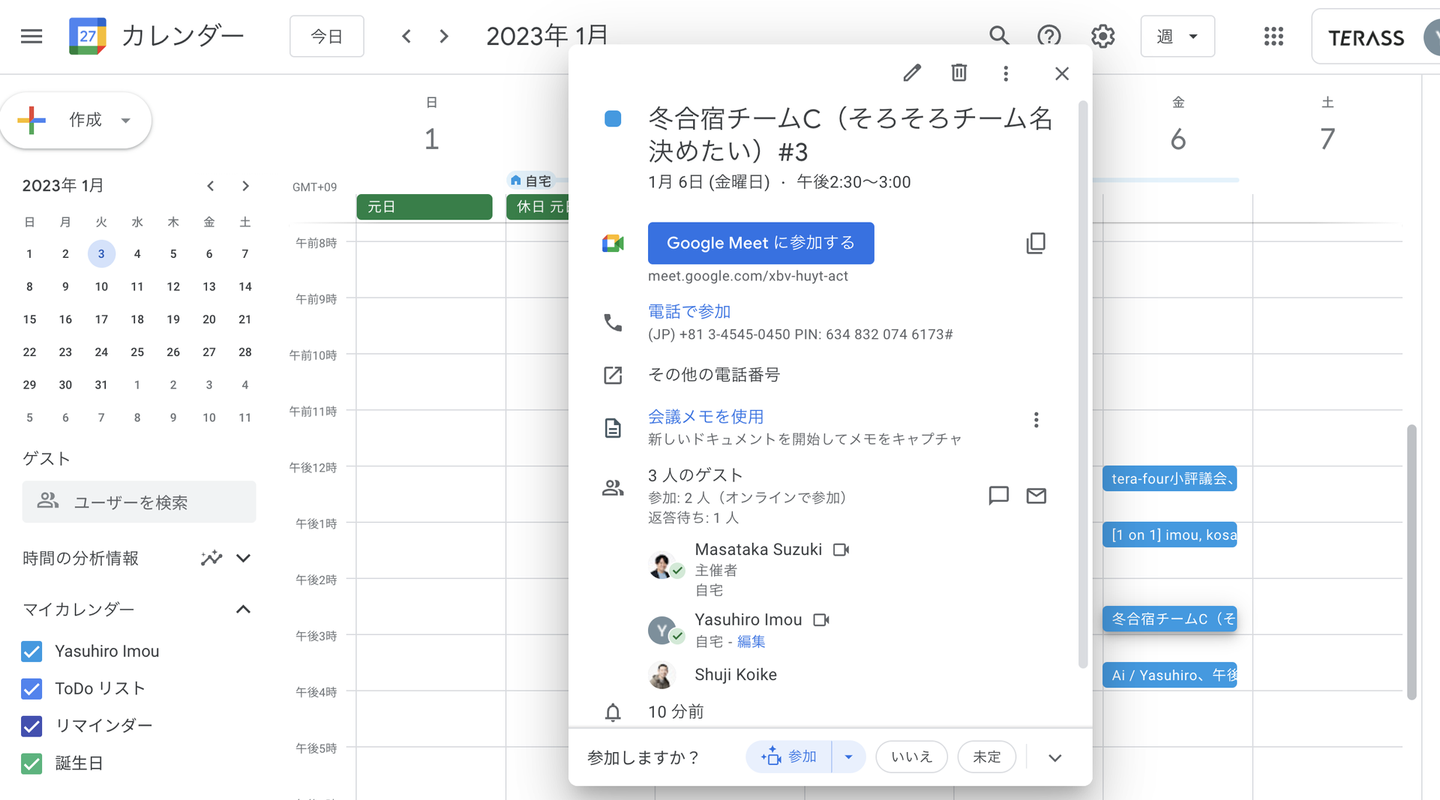1440x800 pixels.
Task: Select Friday 6 column header
Action: 1178,127
